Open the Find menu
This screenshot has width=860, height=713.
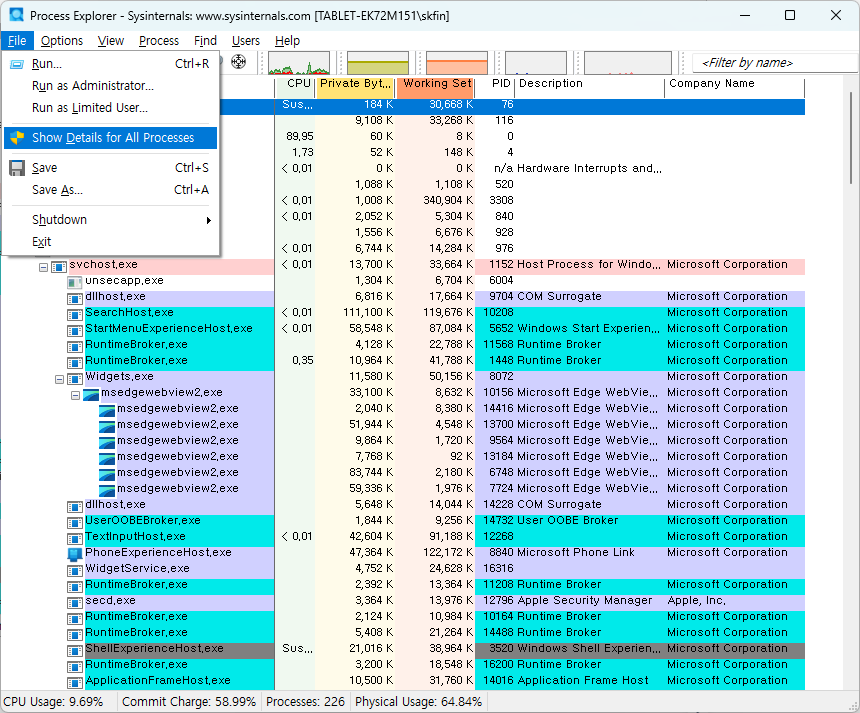(205, 41)
